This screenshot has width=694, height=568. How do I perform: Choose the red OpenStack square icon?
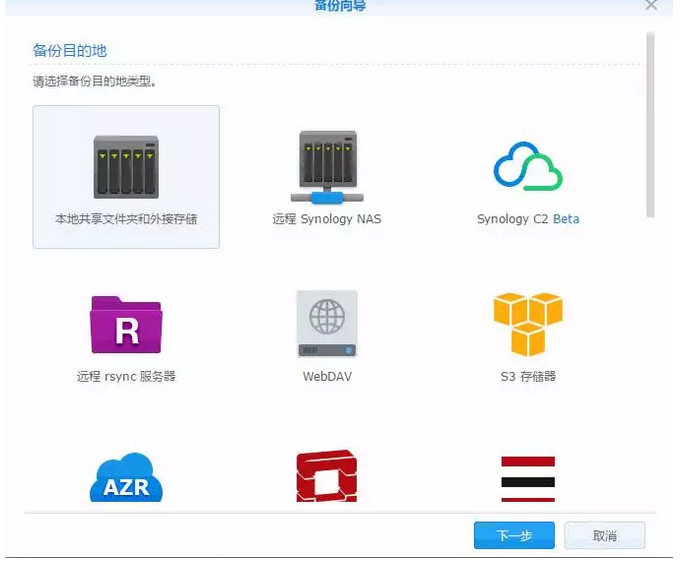pyautogui.click(x=327, y=476)
